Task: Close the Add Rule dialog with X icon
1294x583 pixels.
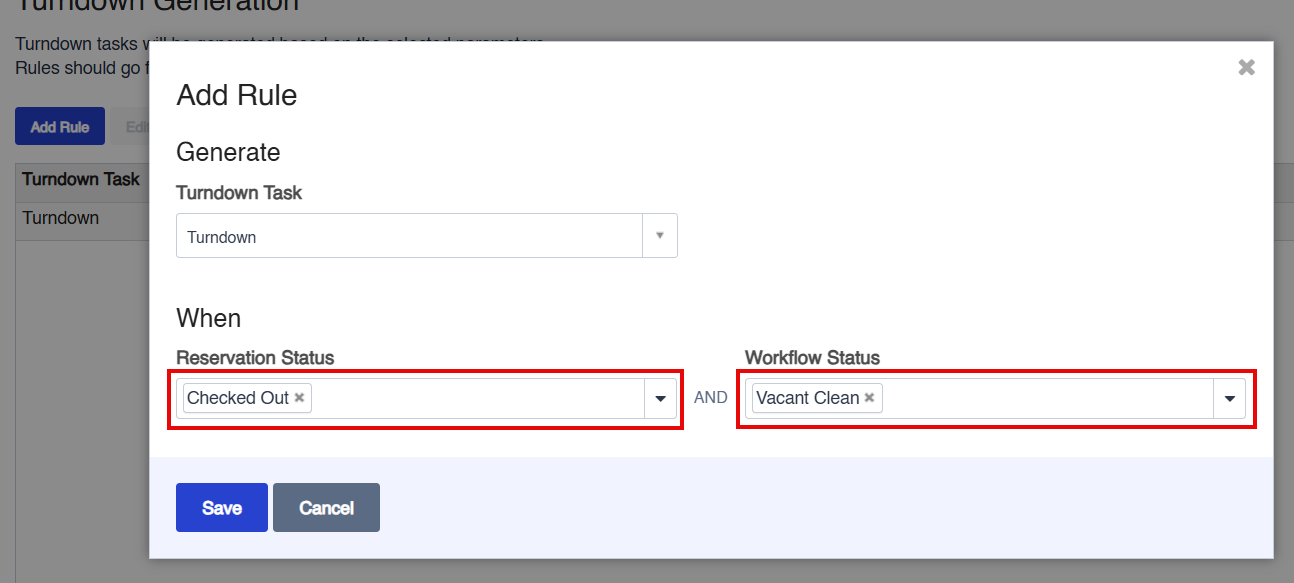Action: (x=1246, y=67)
